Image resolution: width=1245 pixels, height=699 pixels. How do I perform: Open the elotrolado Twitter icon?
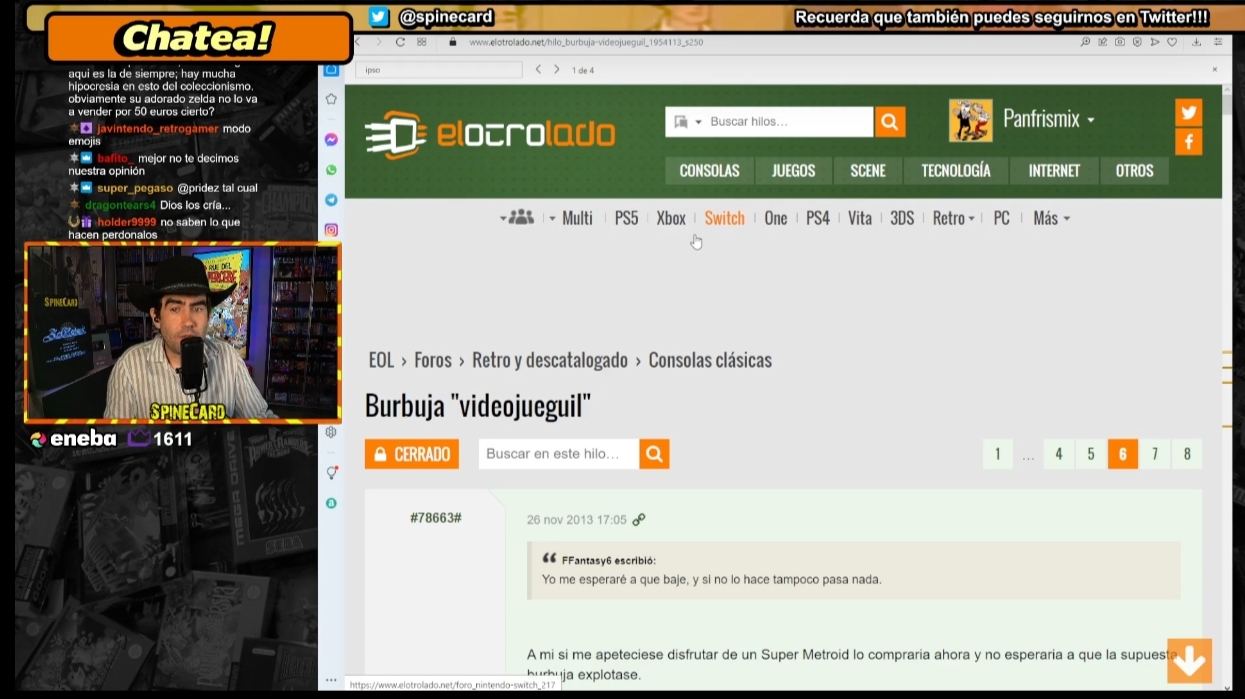click(x=1188, y=112)
